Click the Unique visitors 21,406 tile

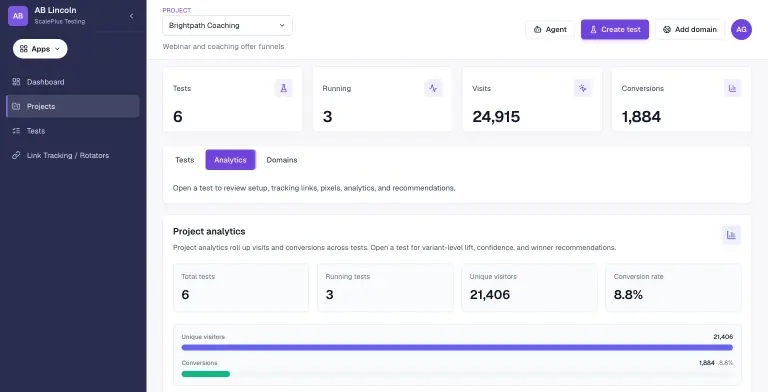click(529, 288)
